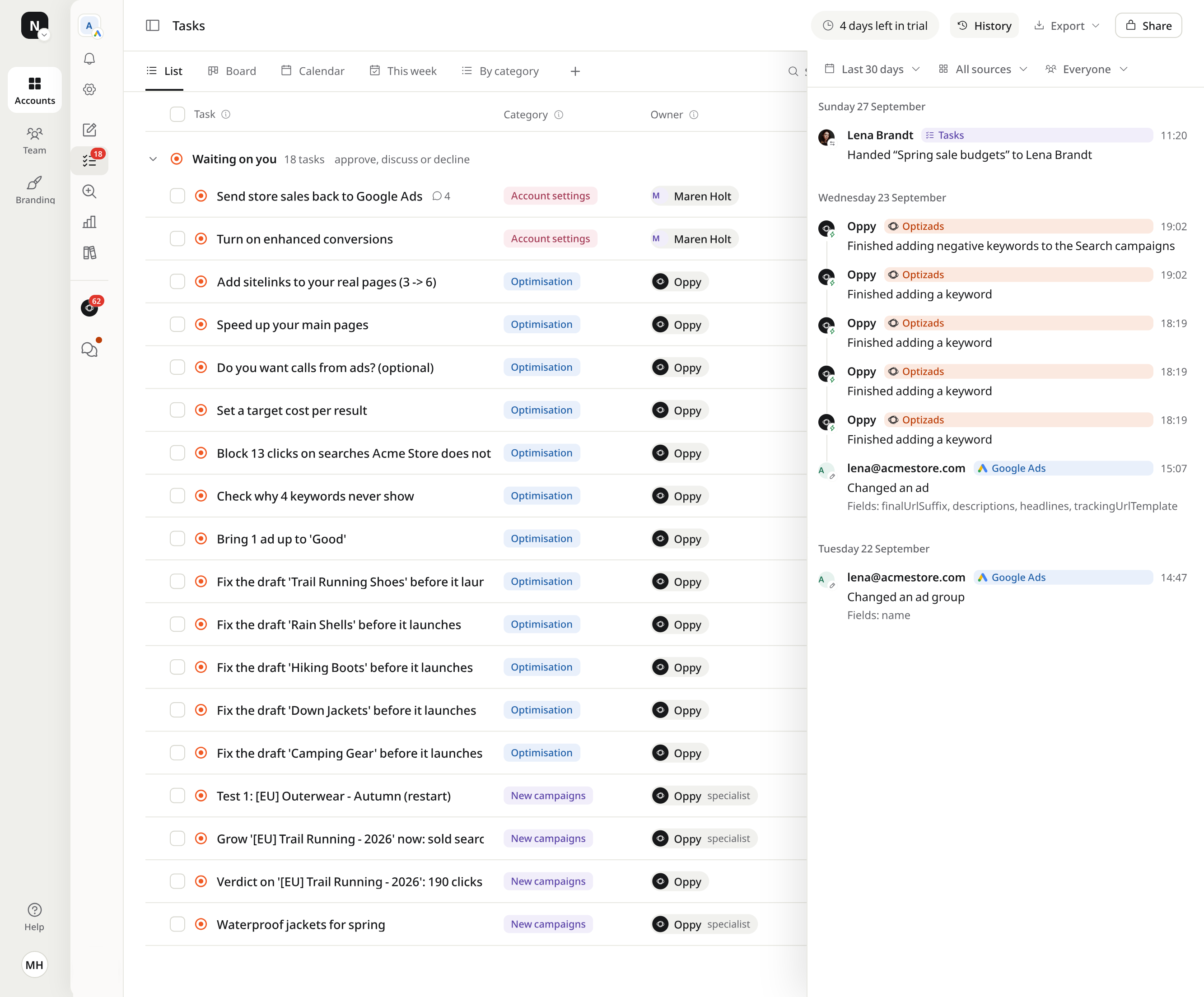Open the magnifier zoom search icon in sidebar
This screenshot has width=1204, height=997.
click(89, 191)
